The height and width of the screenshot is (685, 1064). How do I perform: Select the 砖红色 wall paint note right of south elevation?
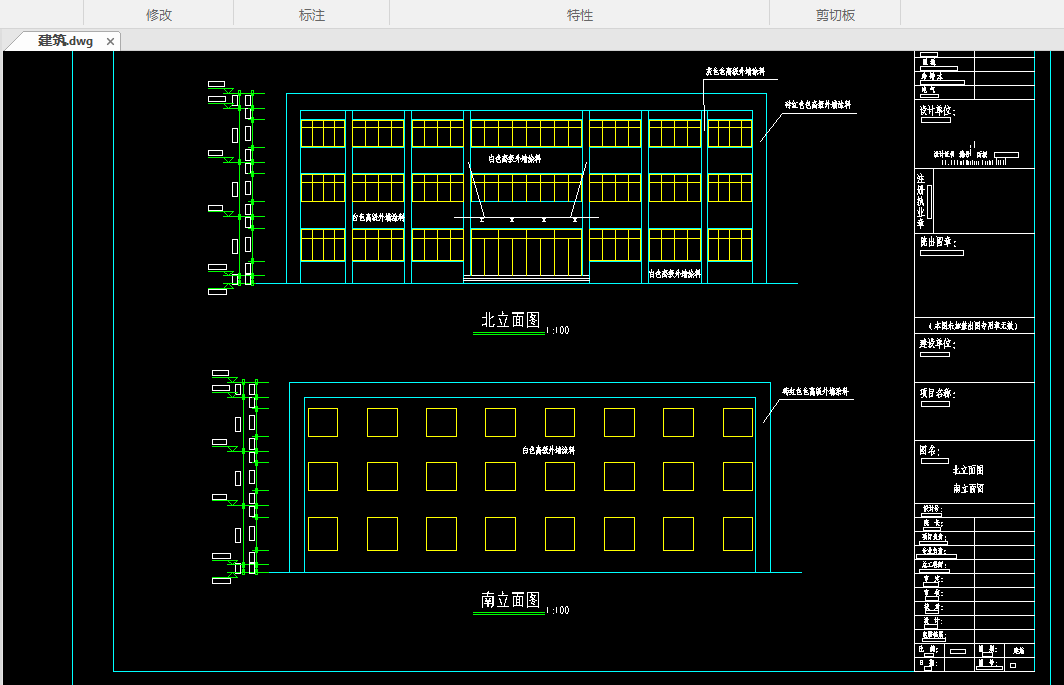coord(815,392)
